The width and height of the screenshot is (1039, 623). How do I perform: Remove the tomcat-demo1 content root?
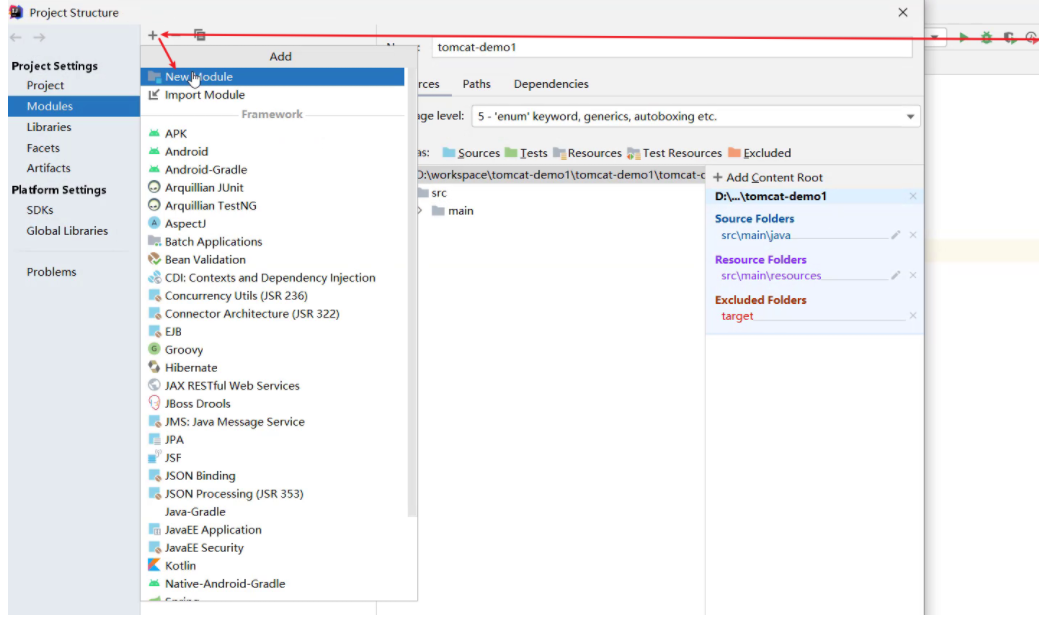[912, 196]
